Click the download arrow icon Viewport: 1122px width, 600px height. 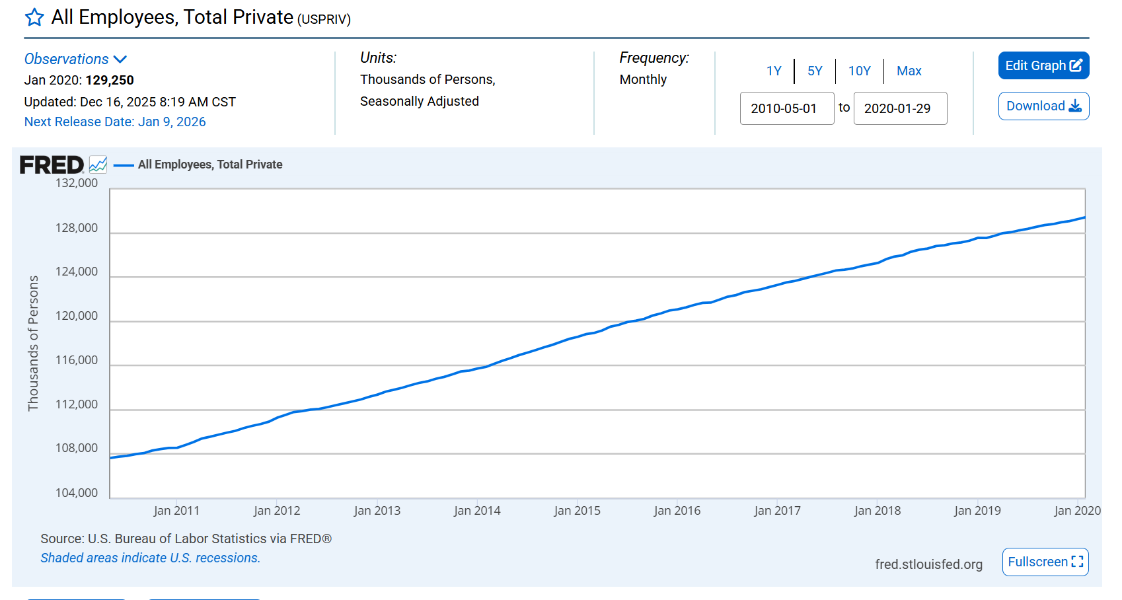(x=1076, y=106)
